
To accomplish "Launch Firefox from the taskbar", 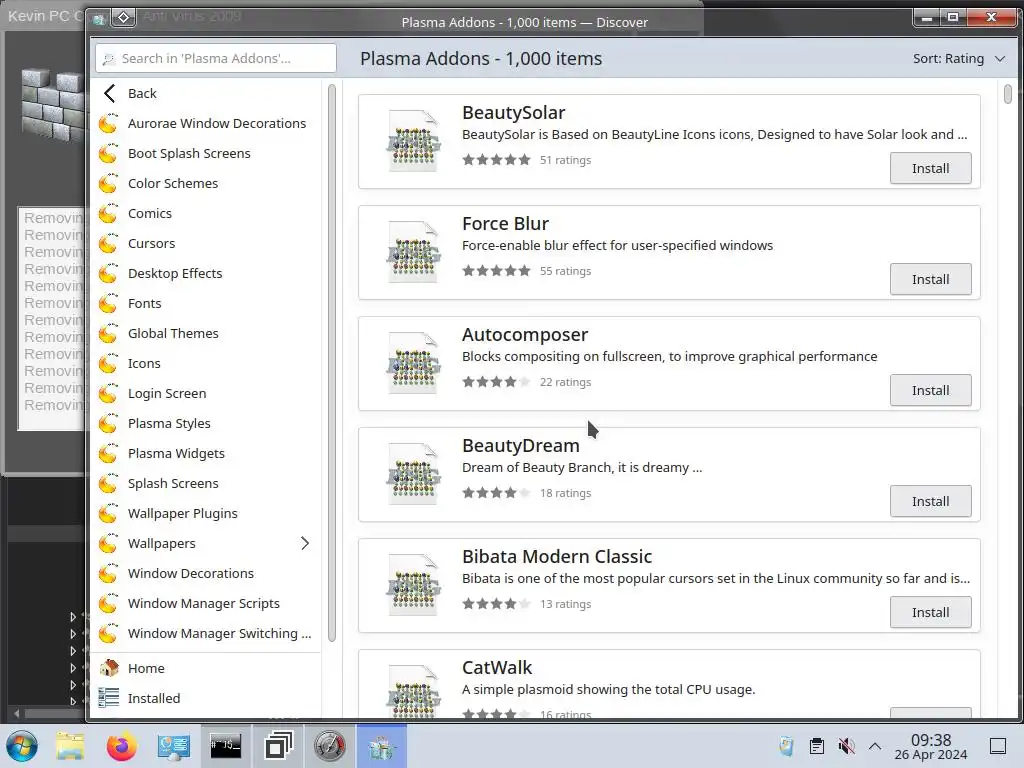I will point(121,746).
